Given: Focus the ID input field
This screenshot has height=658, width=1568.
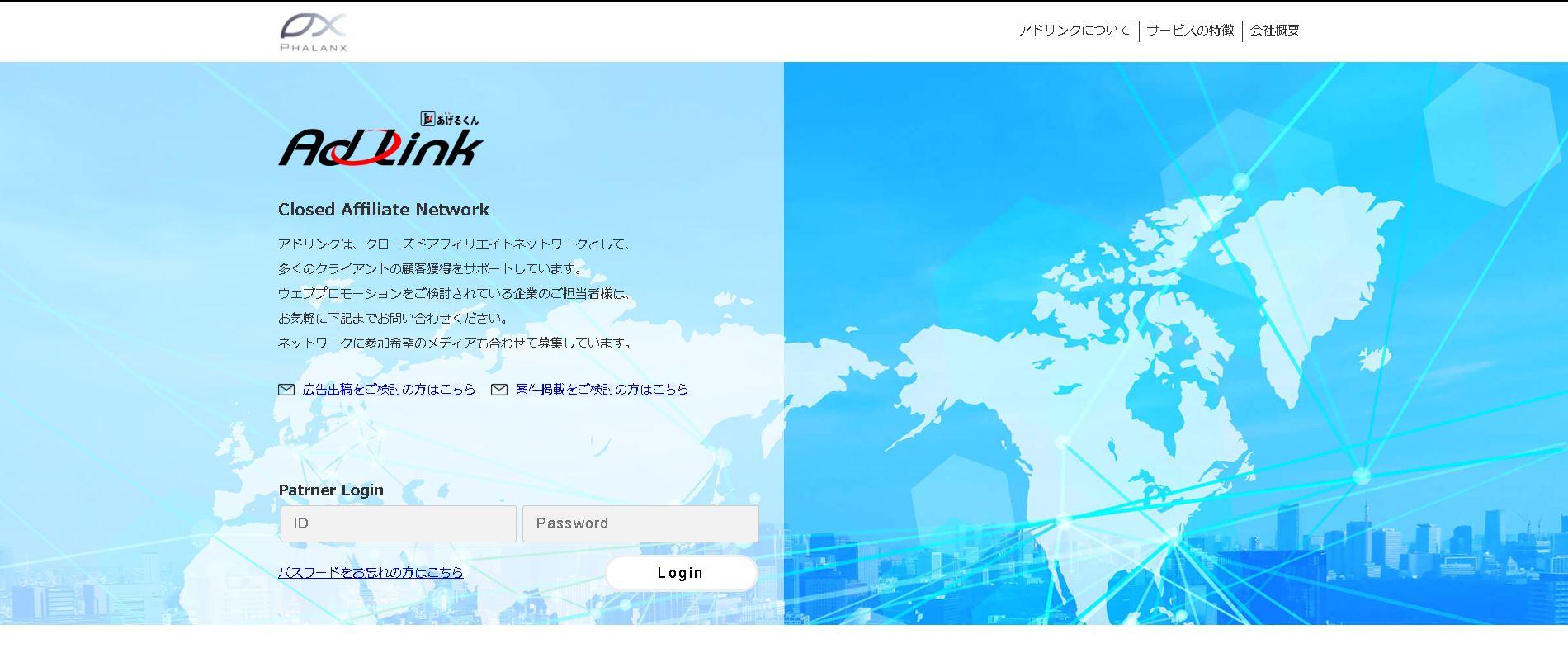Looking at the screenshot, I should coord(399,523).
